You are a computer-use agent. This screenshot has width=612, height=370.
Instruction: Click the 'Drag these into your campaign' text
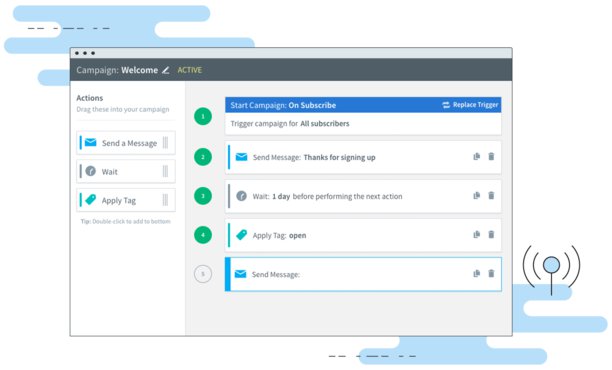click(x=123, y=109)
